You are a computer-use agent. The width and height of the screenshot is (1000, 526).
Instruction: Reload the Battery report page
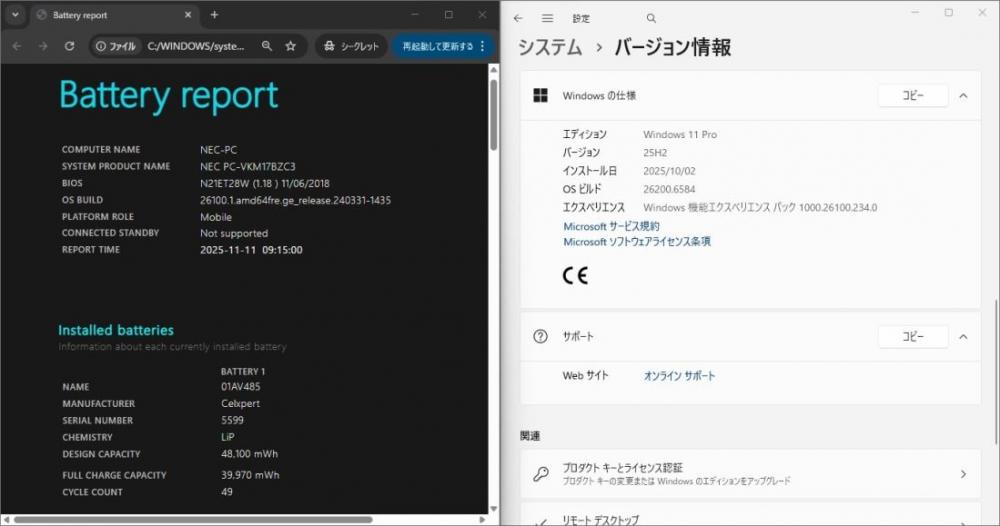[70, 46]
